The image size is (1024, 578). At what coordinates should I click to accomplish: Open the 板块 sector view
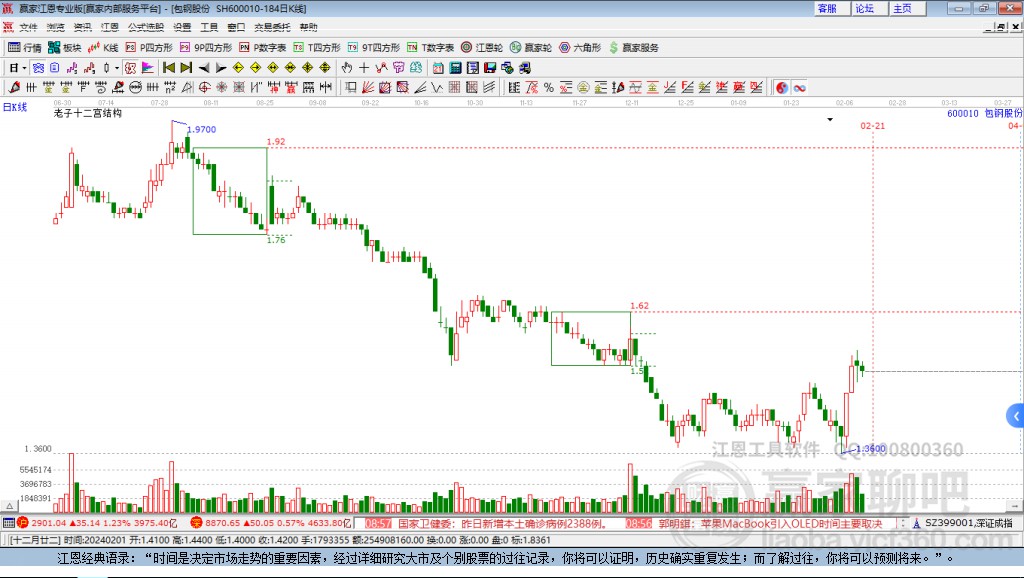point(64,47)
